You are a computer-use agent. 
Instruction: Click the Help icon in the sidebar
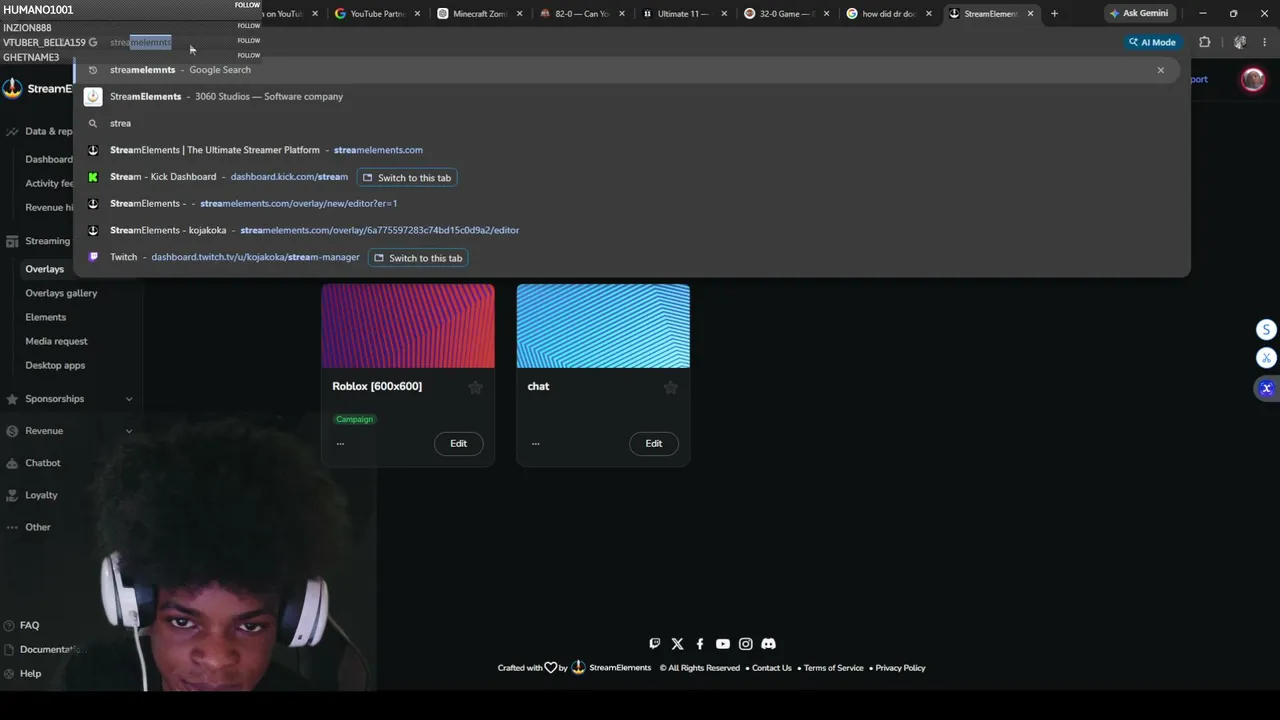click(x=10, y=673)
